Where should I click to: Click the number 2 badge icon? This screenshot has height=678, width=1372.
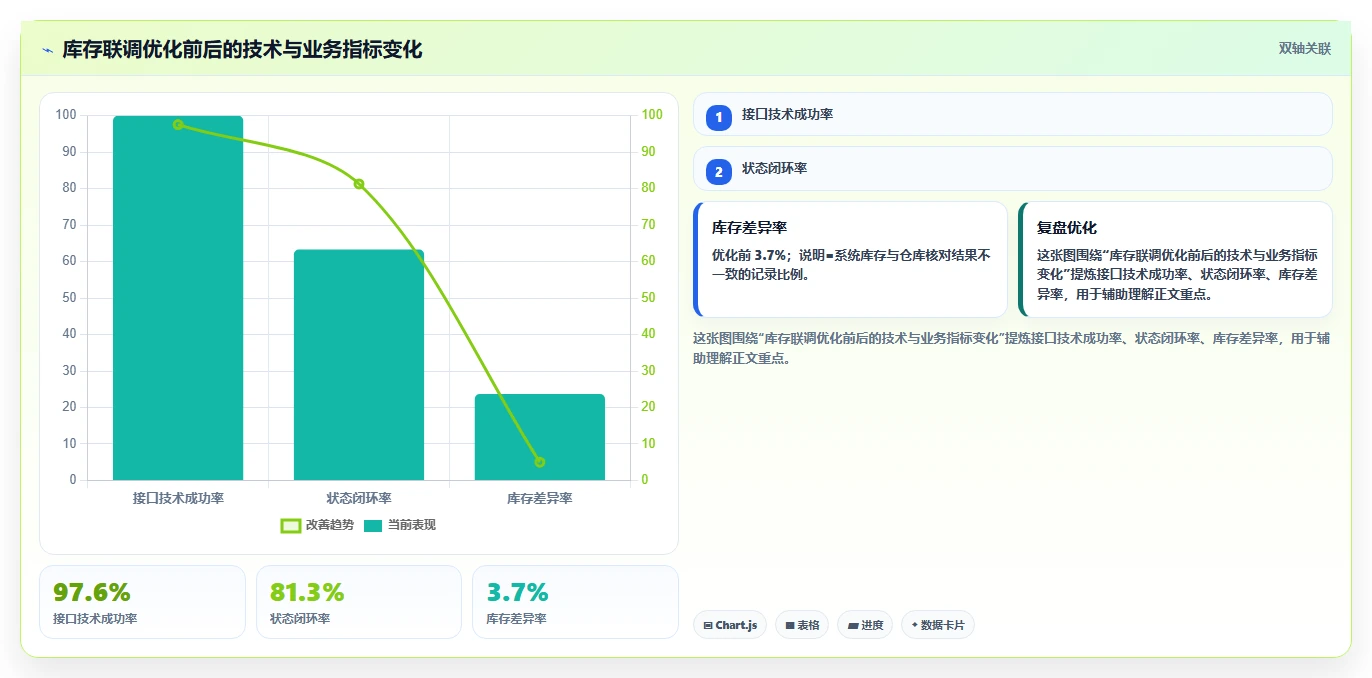(x=718, y=171)
